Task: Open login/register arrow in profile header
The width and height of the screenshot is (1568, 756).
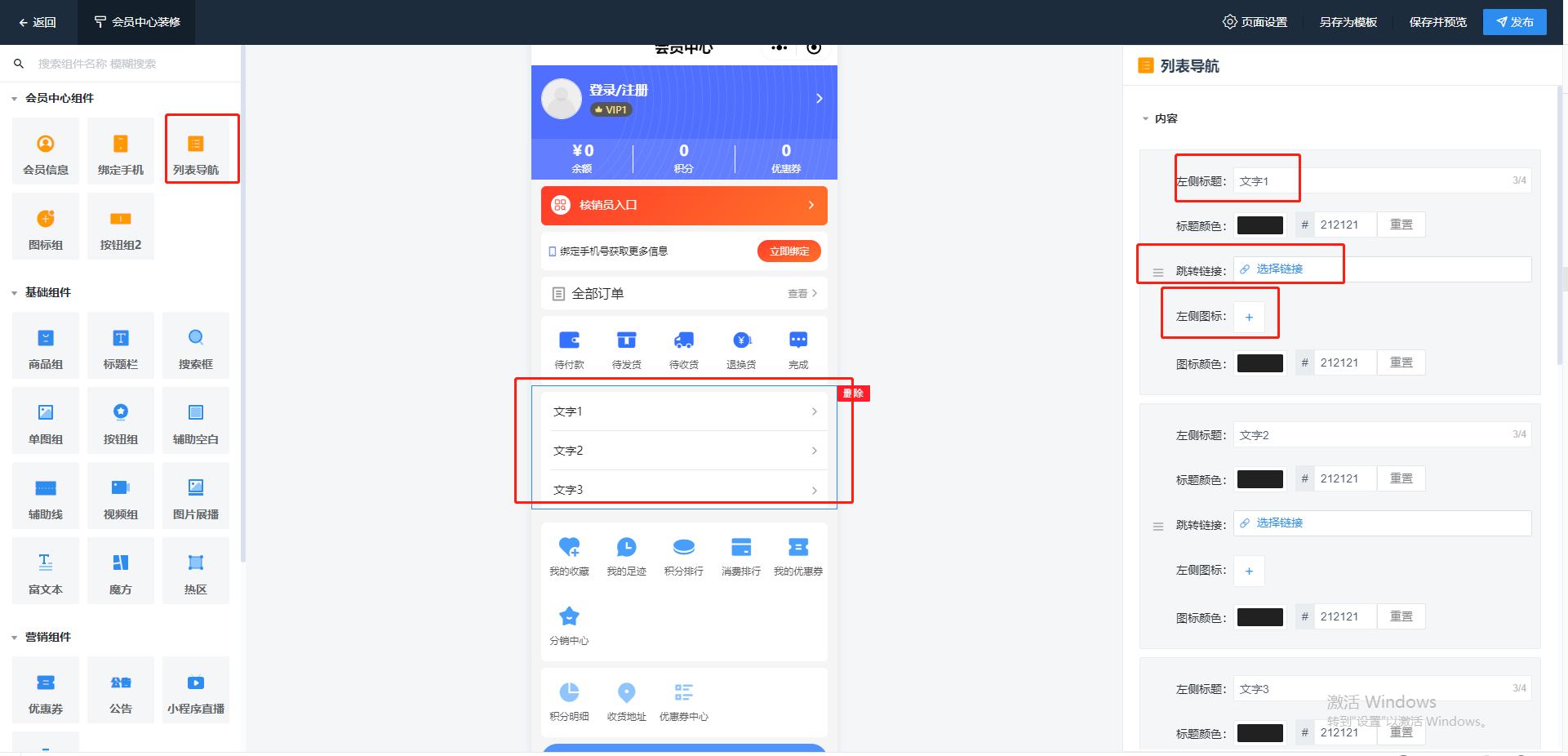Action: pos(819,98)
